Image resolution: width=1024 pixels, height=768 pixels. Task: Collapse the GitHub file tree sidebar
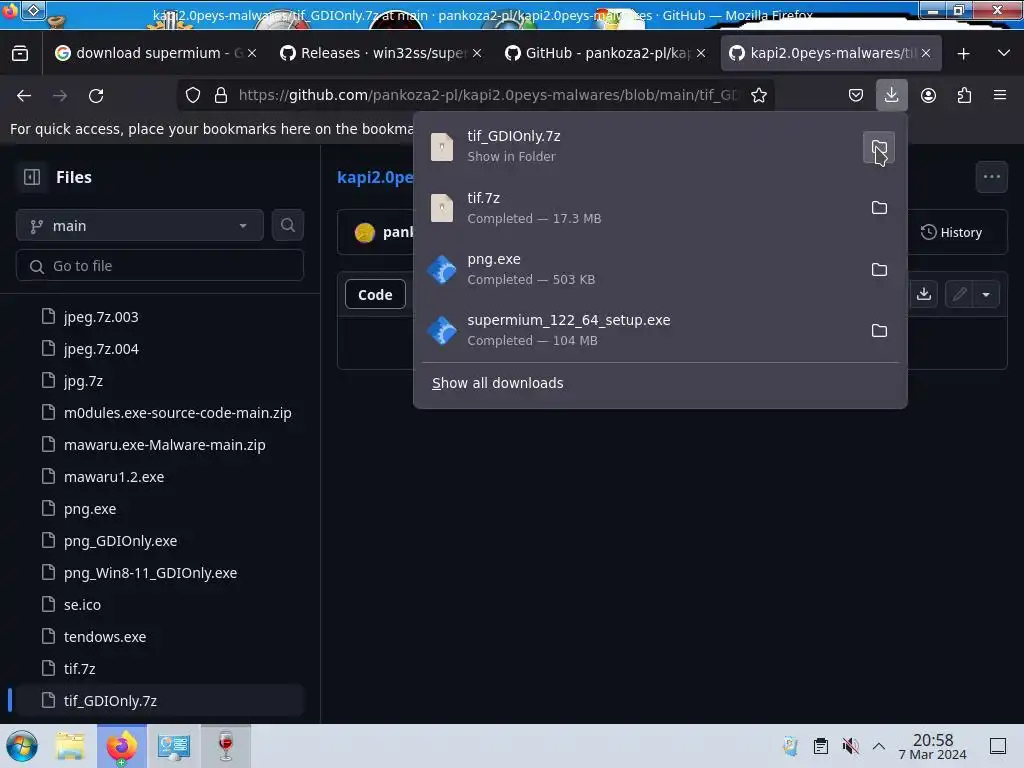click(x=32, y=177)
